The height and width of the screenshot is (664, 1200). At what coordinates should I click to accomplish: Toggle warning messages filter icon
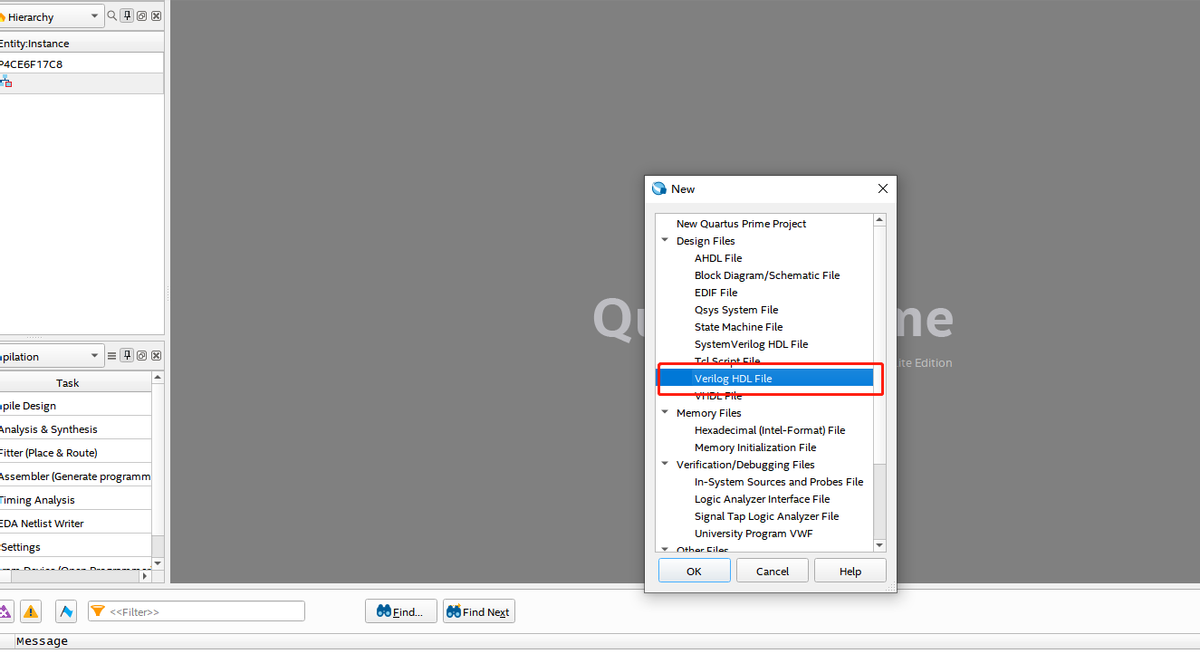pos(31,611)
